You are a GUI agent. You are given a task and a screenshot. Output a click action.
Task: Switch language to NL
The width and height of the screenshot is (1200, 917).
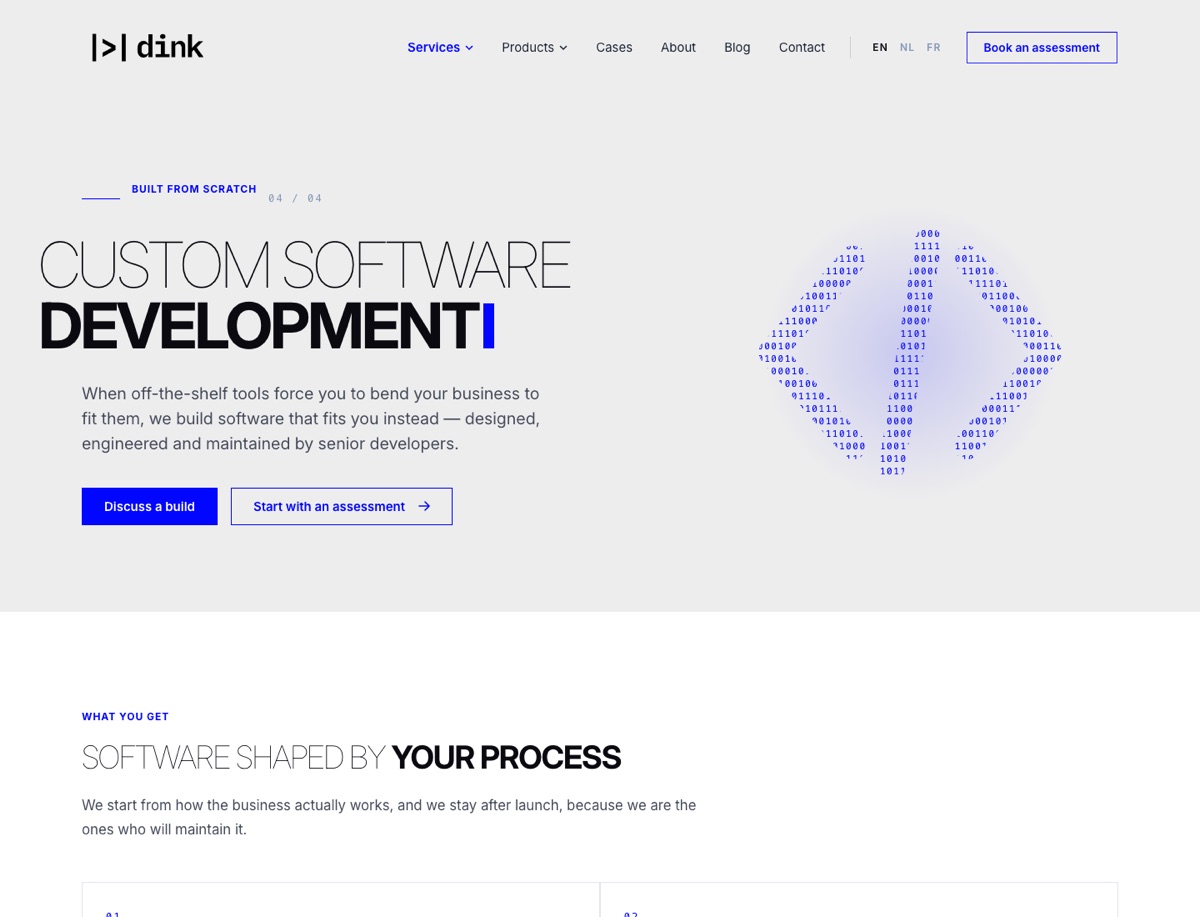(x=907, y=47)
